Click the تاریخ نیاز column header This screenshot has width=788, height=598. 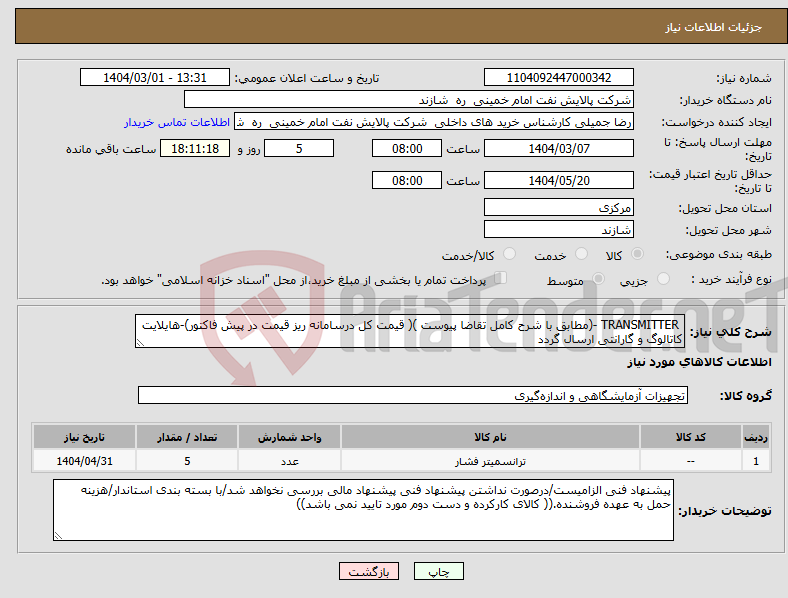click(x=84, y=437)
